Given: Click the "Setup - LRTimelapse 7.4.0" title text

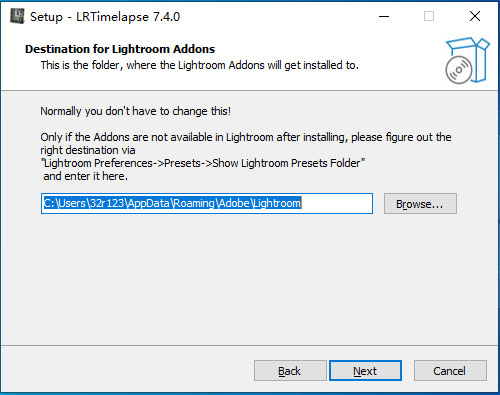Looking at the screenshot, I should tap(105, 17).
